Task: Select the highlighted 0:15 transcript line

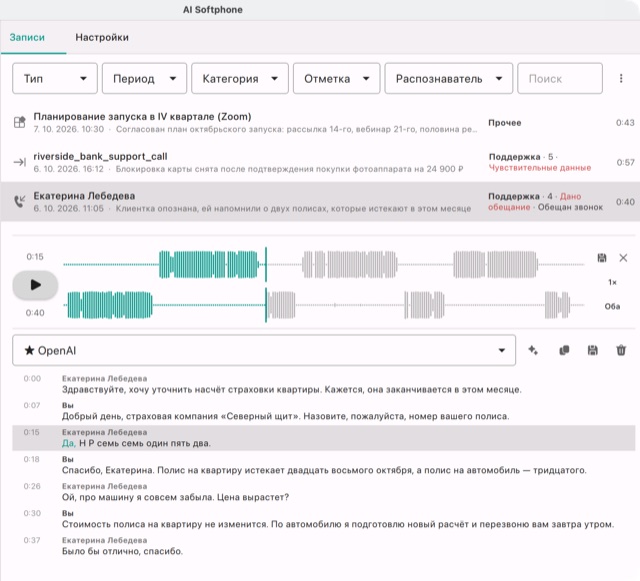Action: (324, 438)
